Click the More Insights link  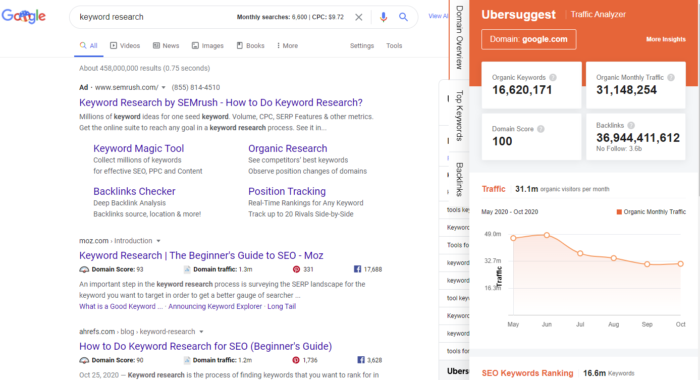[x=666, y=39]
